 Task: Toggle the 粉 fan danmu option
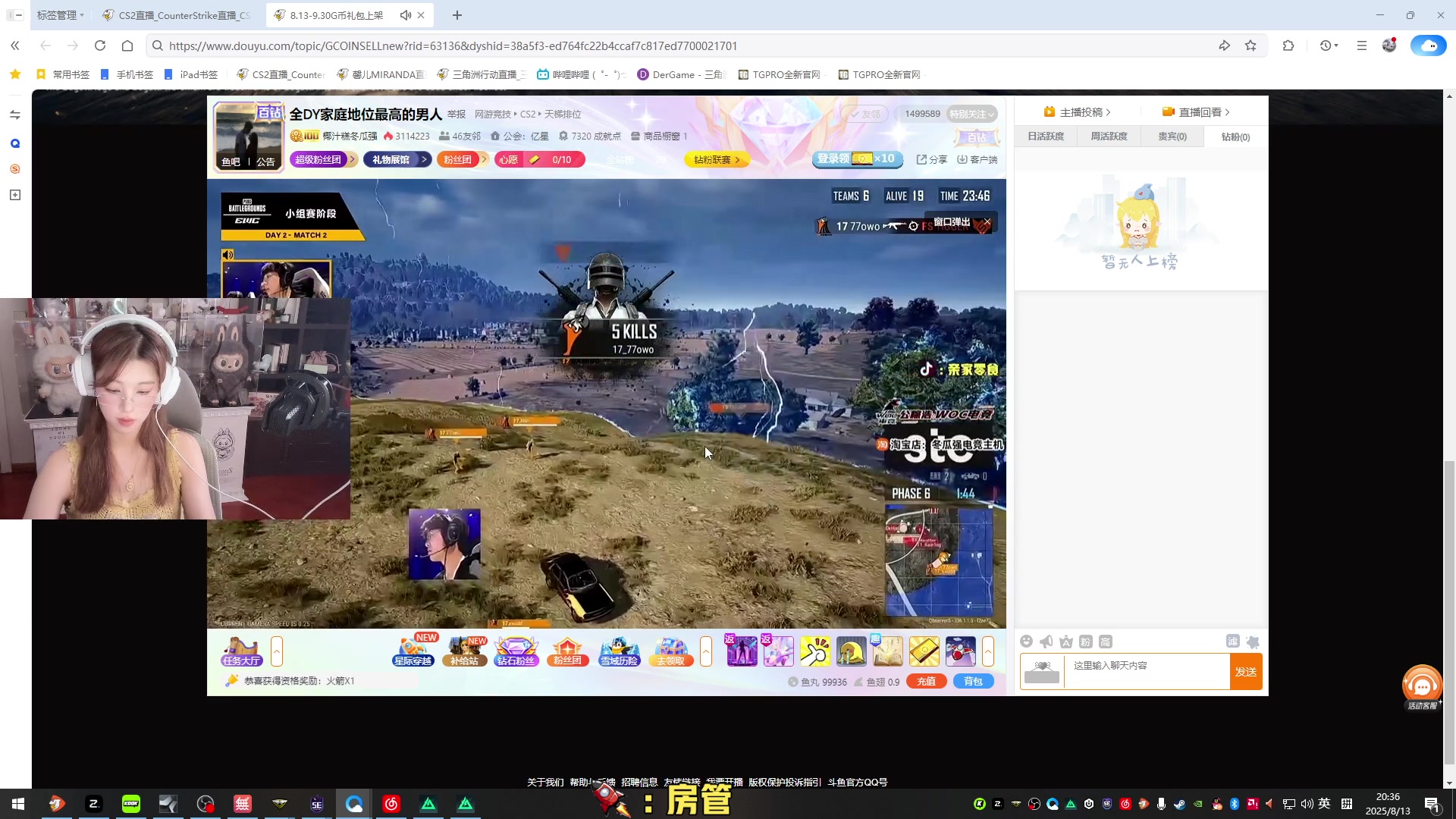(x=1085, y=642)
